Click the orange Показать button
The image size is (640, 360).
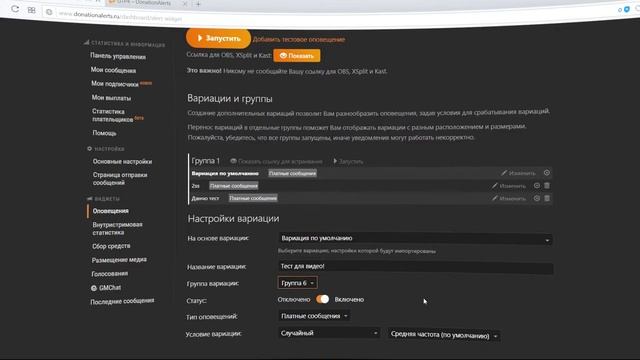pos(297,56)
